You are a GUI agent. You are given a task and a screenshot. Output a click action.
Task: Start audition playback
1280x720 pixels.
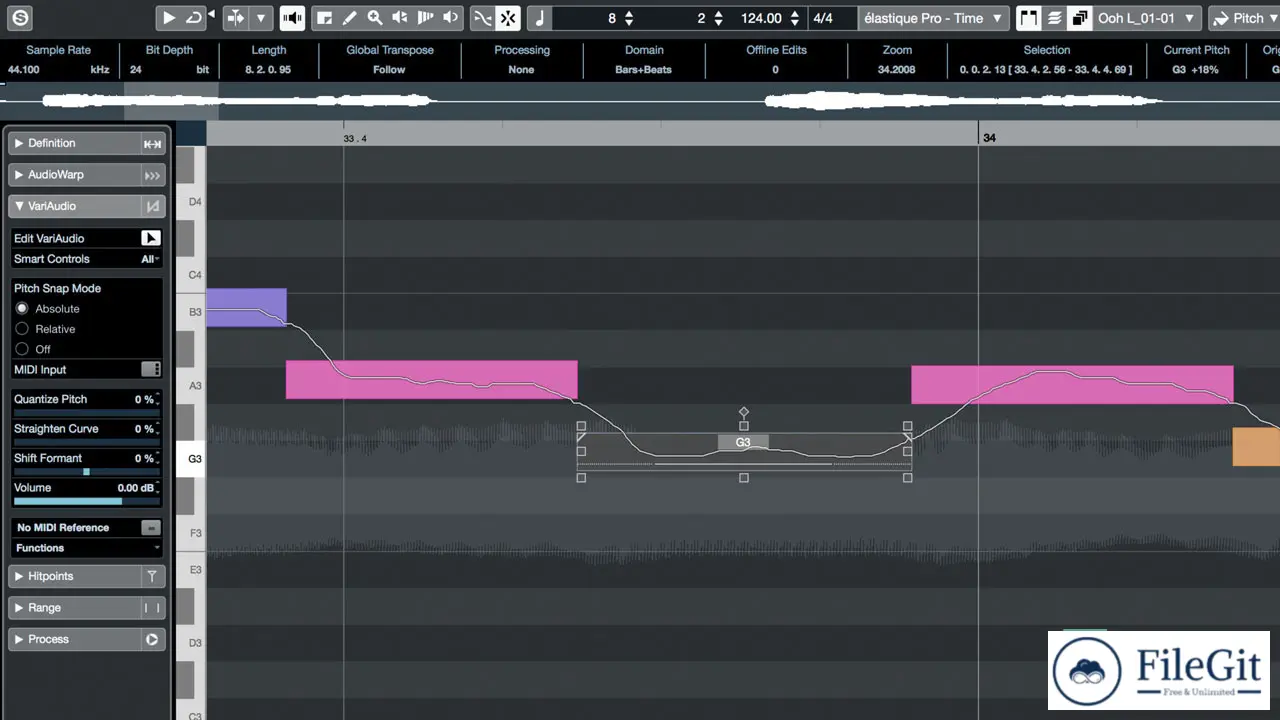169,17
